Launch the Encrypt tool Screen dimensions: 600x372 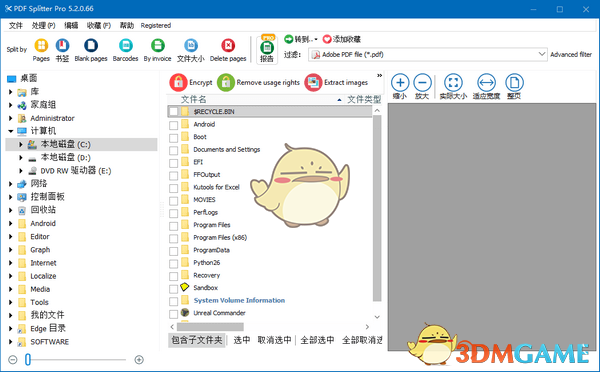(x=191, y=82)
